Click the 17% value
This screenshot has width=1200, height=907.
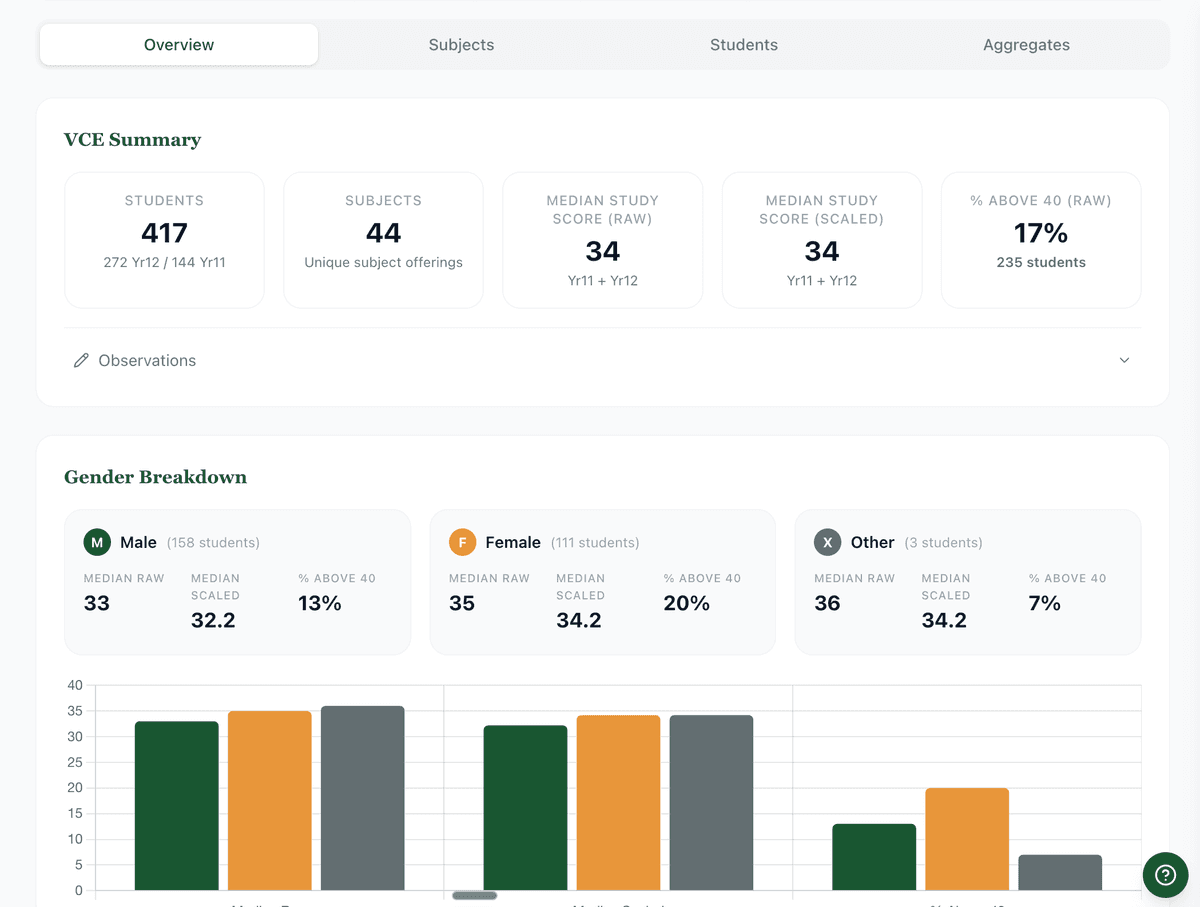point(1041,233)
